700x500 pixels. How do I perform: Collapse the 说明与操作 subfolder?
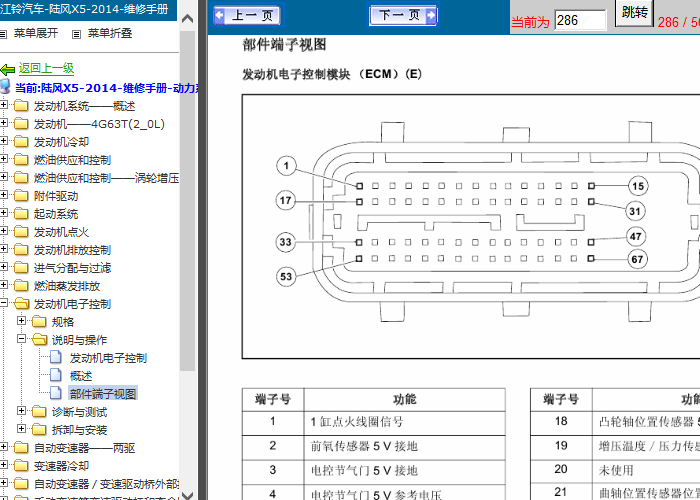pyautogui.click(x=21, y=339)
